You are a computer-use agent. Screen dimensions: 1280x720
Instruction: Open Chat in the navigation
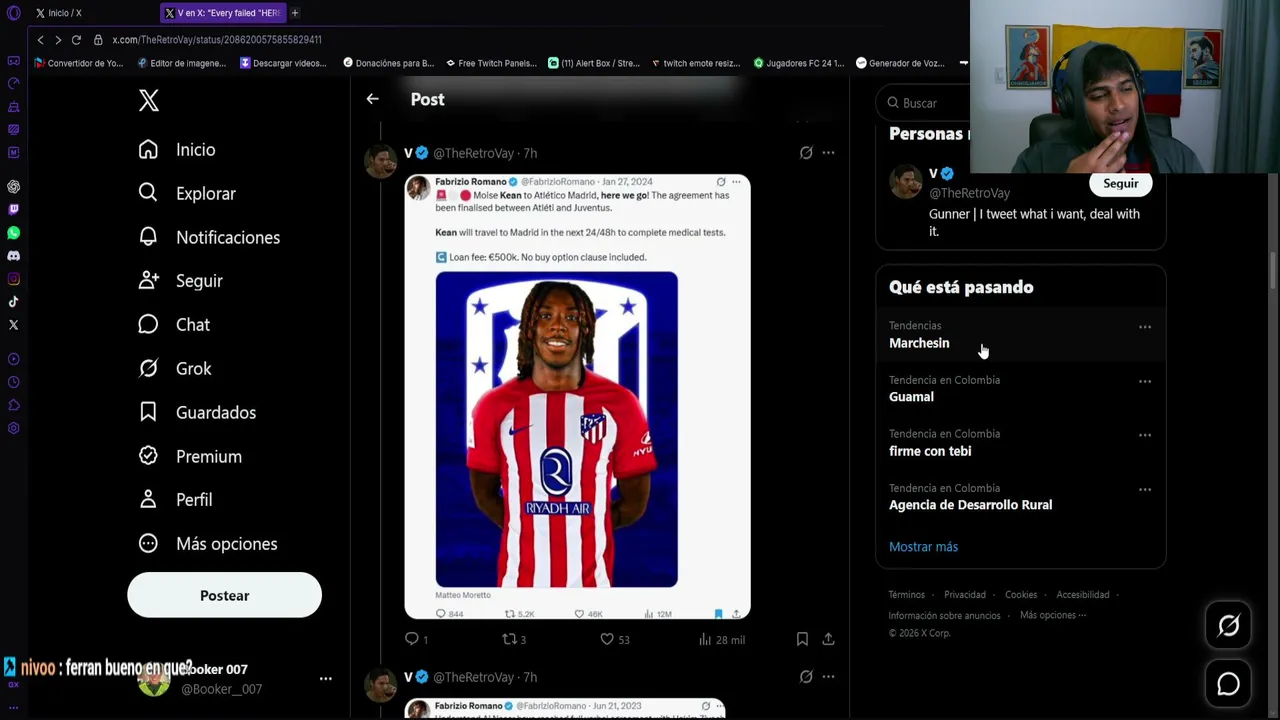[174, 325]
